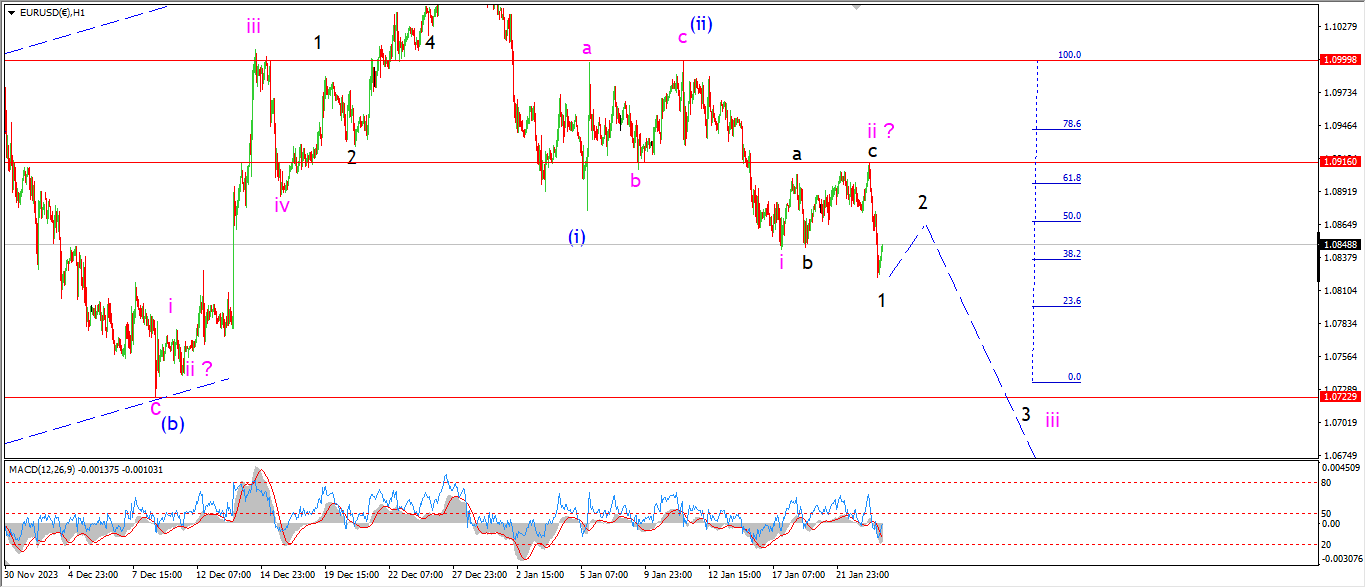Click the 1.07229 red price label
Viewport: 1366px width, 588px height.
(x=1339, y=397)
